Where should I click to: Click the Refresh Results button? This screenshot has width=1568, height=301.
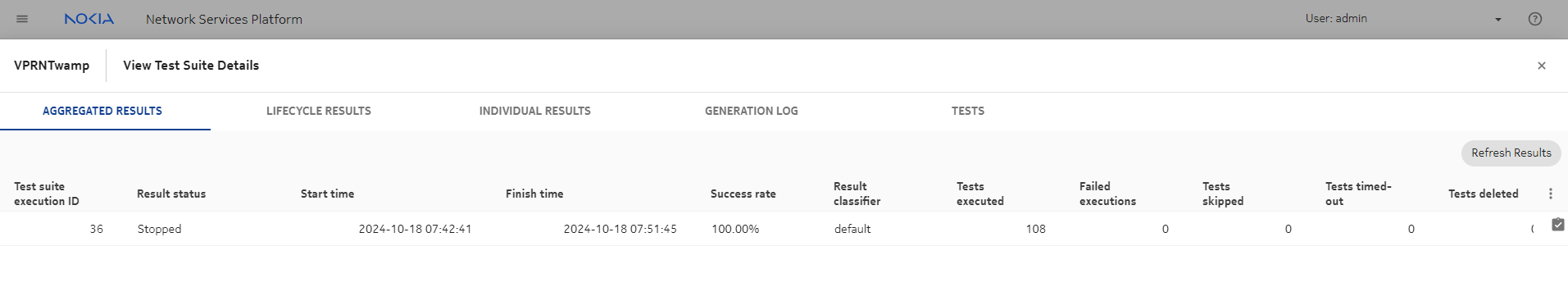pyautogui.click(x=1511, y=153)
